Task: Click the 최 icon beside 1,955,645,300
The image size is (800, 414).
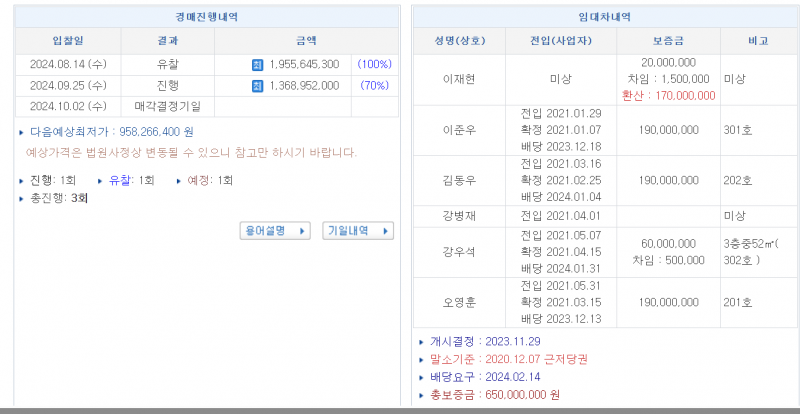Action: tap(257, 64)
